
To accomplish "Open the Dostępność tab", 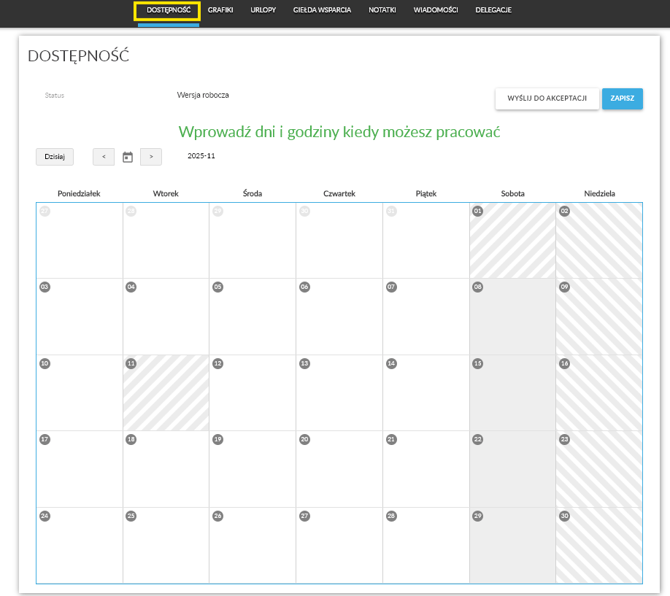I will [167, 10].
